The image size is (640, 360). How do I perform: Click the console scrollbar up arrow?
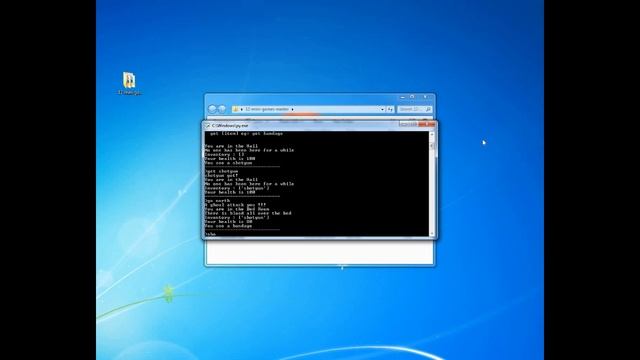tap(432, 134)
